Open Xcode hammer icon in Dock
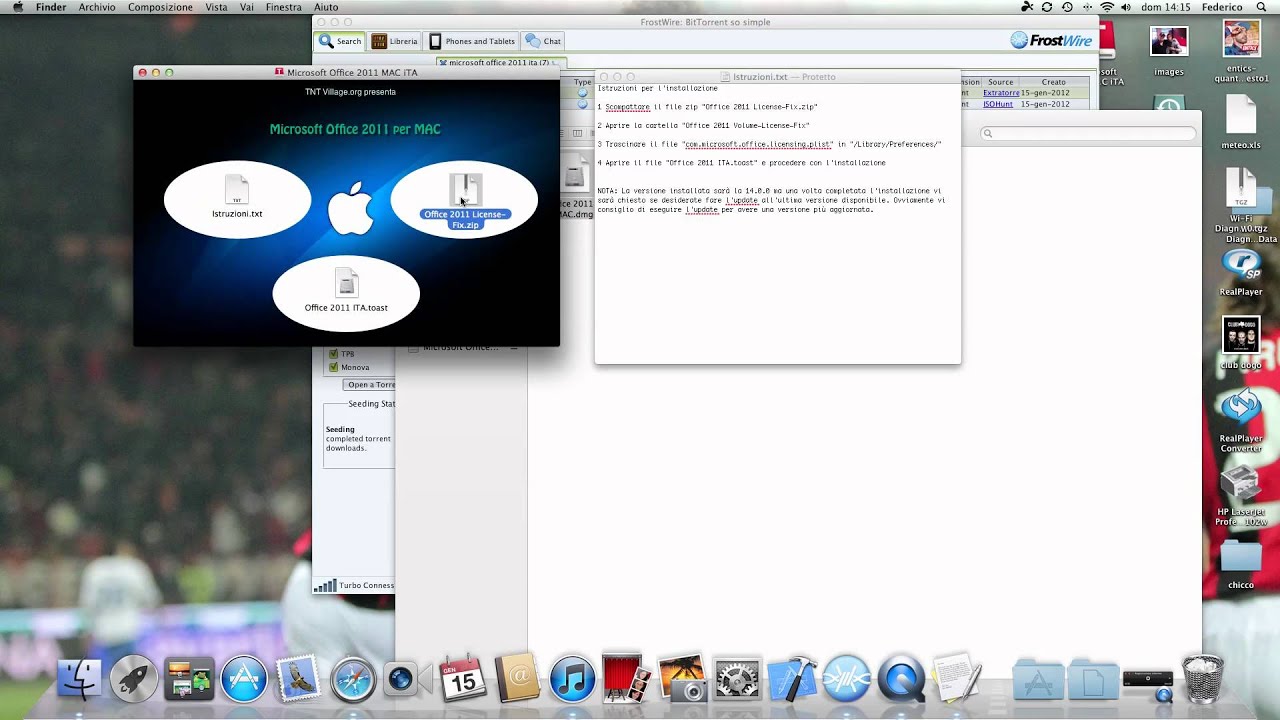Image resolution: width=1280 pixels, height=720 pixels. [x=792, y=680]
